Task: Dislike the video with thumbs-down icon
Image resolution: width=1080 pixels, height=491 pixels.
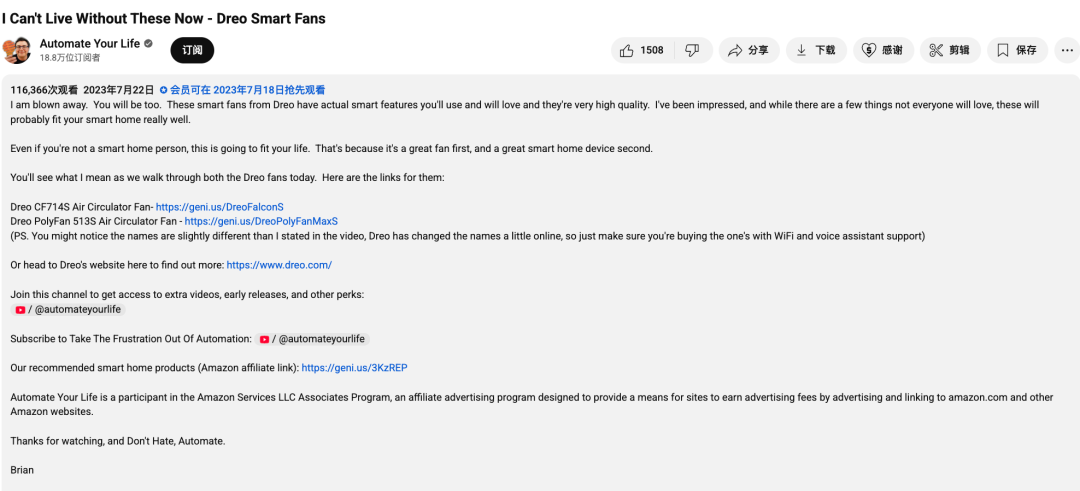Action: pyautogui.click(x=694, y=50)
